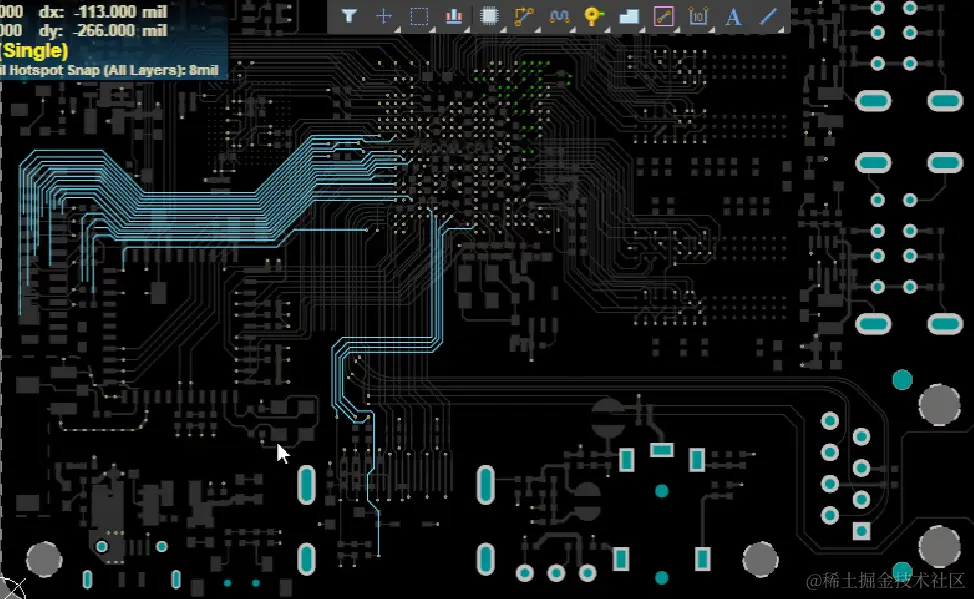Select the Place Polygon Pour tool

pyautogui.click(x=629, y=16)
